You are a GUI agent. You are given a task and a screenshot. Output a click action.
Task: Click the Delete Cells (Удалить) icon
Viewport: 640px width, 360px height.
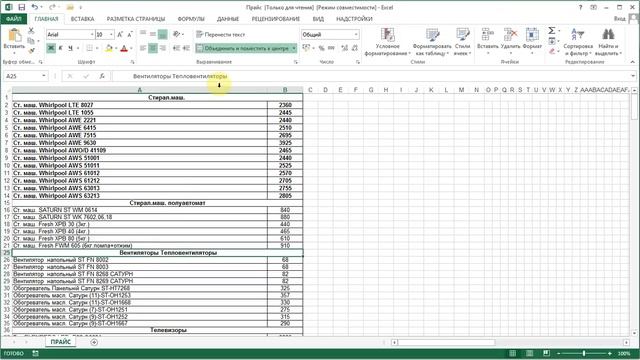tap(510, 35)
